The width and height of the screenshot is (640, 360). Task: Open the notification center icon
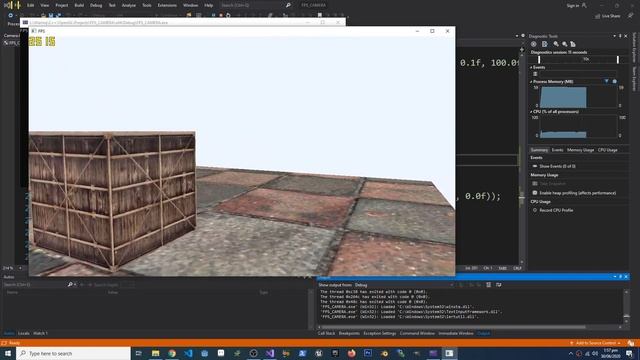(x=629, y=353)
